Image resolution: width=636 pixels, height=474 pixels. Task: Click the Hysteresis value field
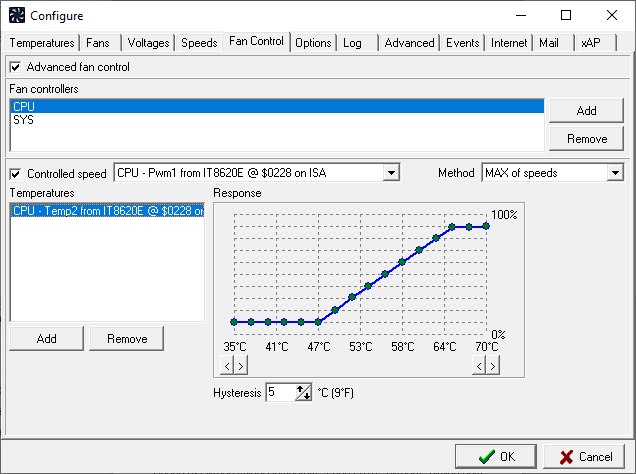[281, 392]
